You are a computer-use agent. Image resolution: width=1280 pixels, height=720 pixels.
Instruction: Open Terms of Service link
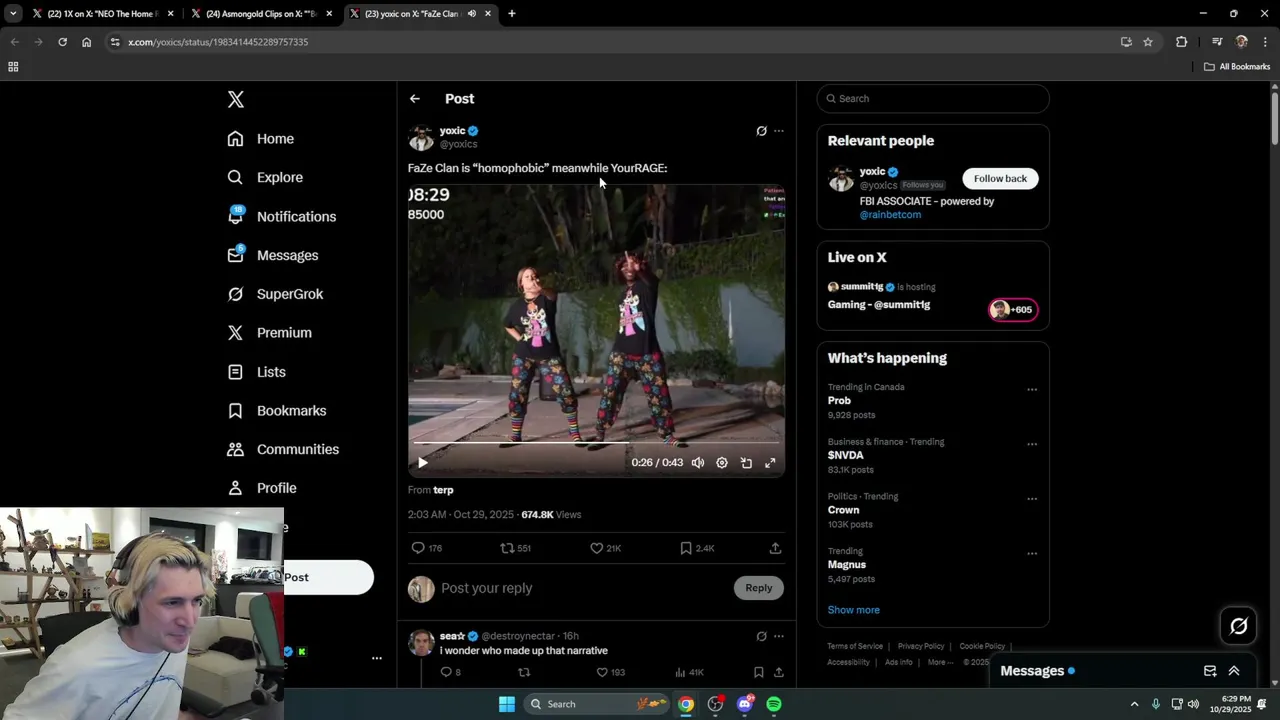pos(855,646)
